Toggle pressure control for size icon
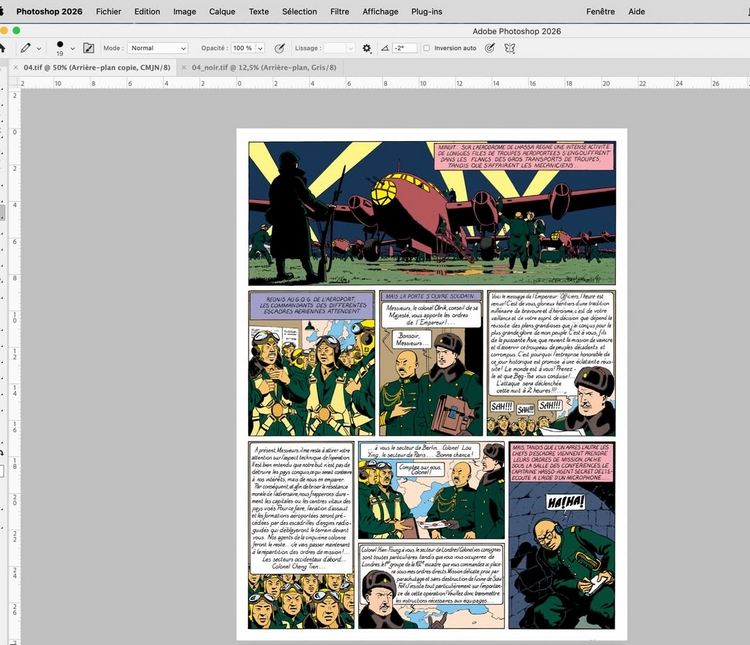Image resolution: width=750 pixels, height=645 pixels. click(x=490, y=48)
